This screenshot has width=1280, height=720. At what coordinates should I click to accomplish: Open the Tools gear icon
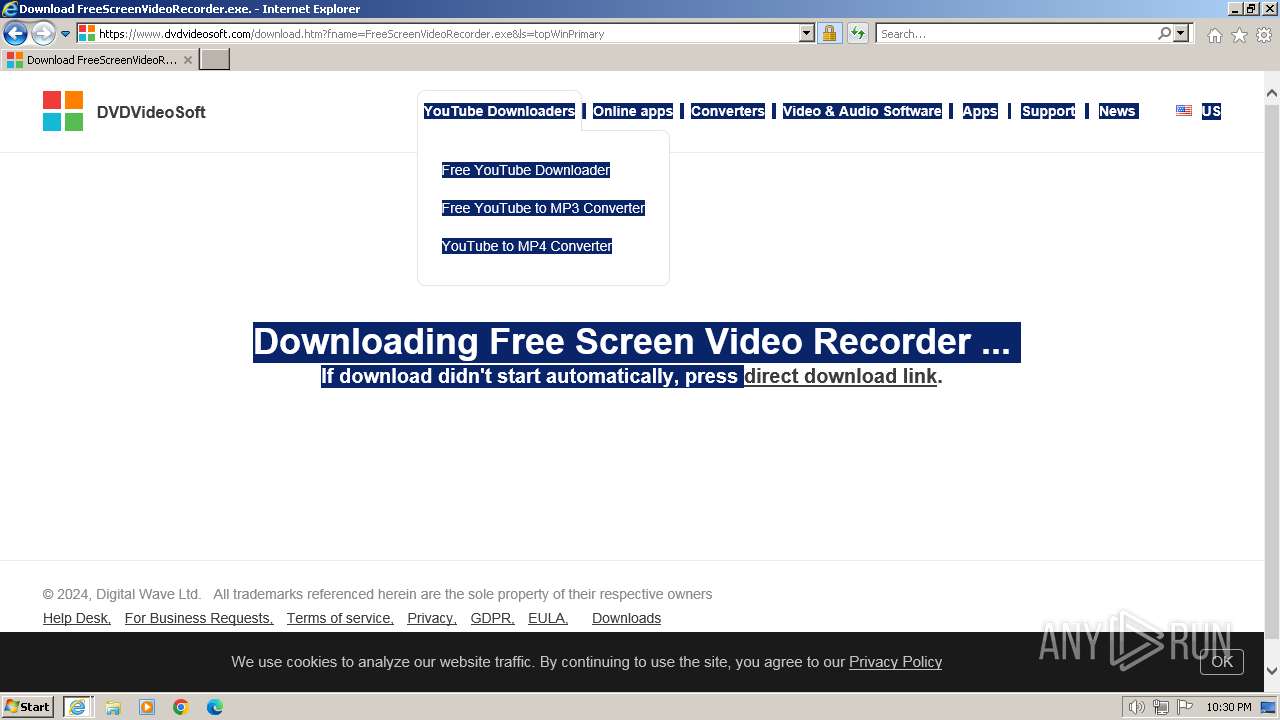pyautogui.click(x=1264, y=35)
